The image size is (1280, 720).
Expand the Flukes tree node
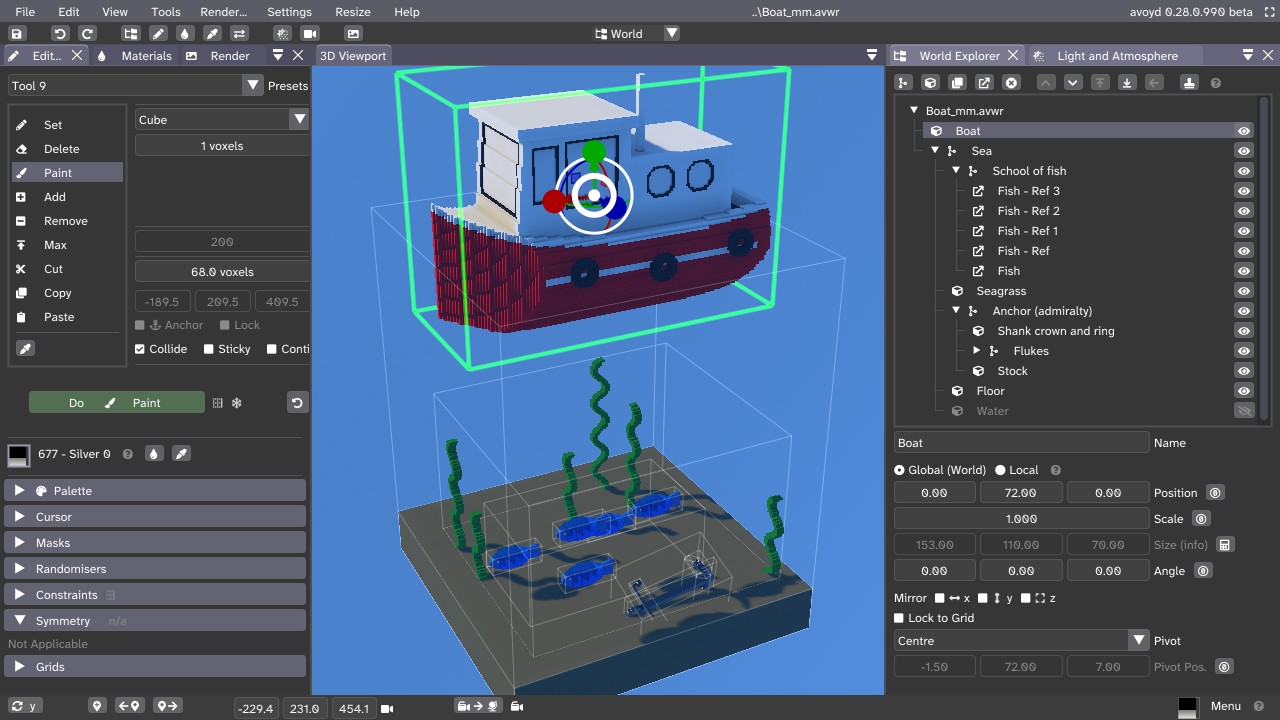(x=977, y=351)
